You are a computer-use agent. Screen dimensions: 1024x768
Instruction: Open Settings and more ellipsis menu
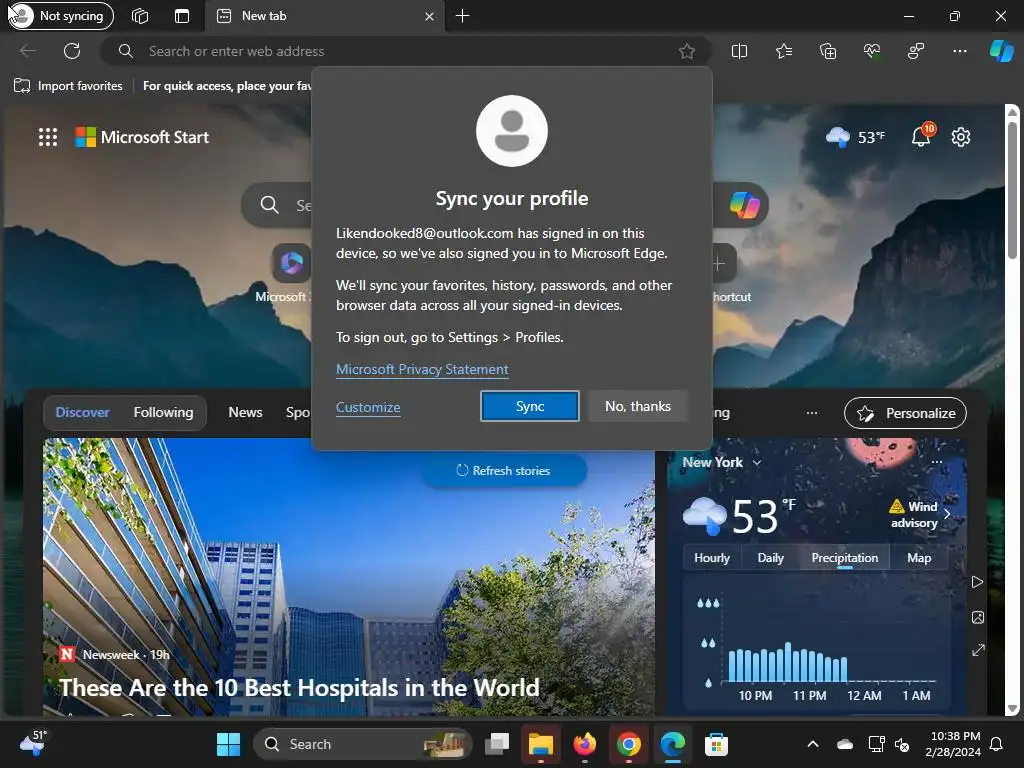pyautogui.click(x=959, y=51)
